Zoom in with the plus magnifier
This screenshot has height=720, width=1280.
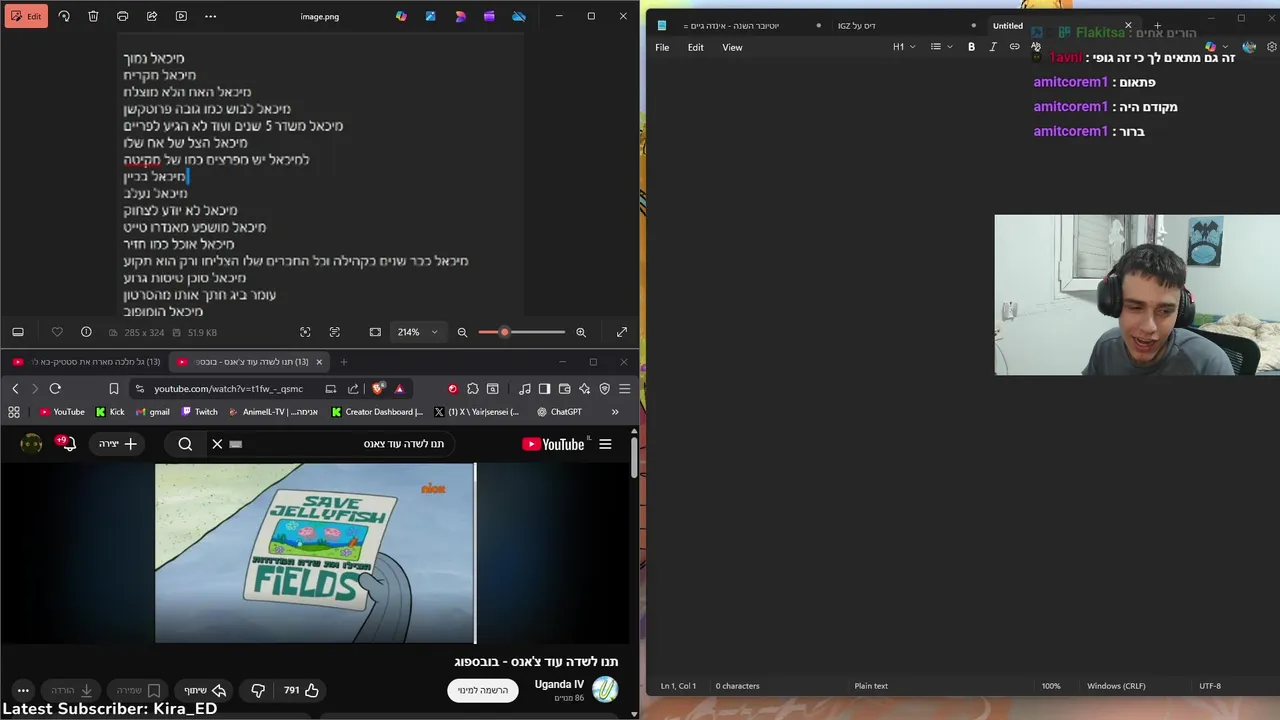tap(581, 332)
